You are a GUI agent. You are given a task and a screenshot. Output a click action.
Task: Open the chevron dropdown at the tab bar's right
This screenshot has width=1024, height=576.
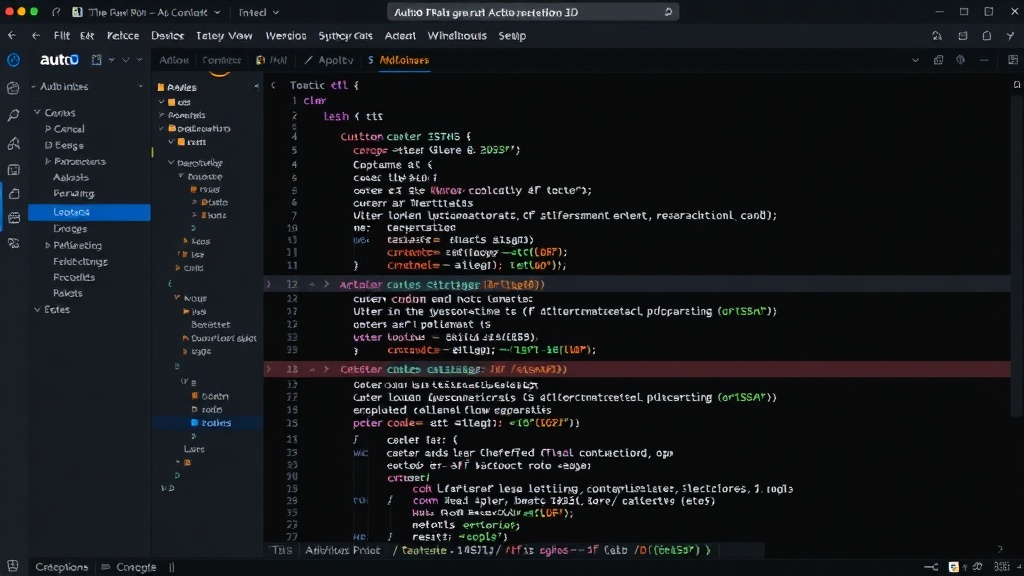(915, 60)
